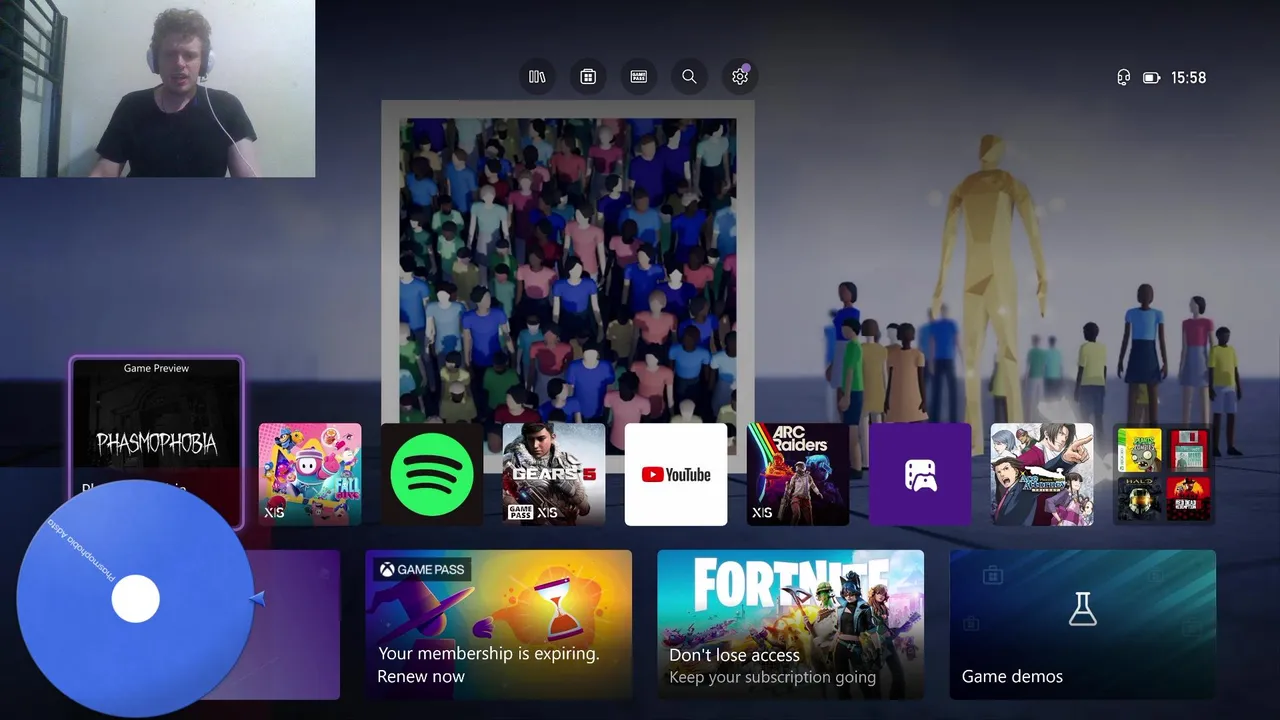Launch the Phasmophobia game tile

[156, 442]
